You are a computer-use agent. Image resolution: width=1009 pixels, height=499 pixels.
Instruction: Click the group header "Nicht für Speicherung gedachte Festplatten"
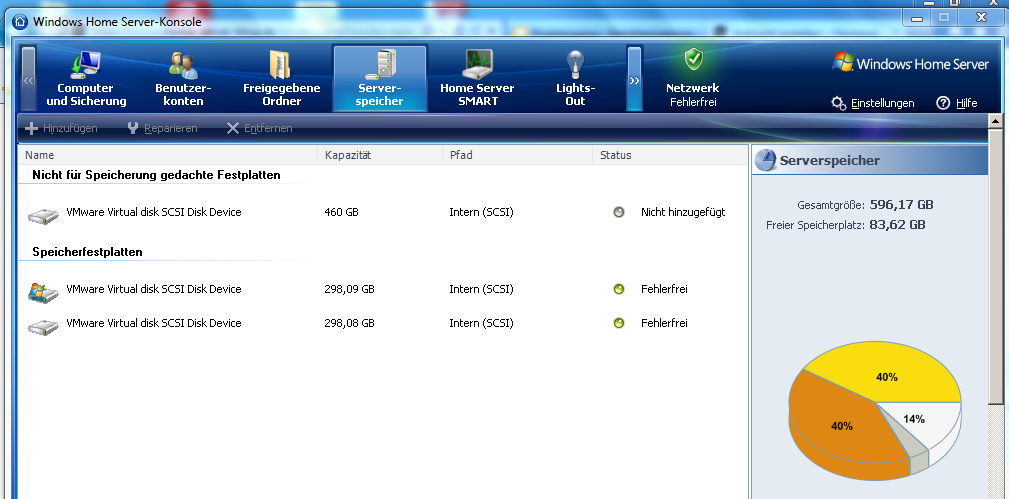[x=156, y=175]
